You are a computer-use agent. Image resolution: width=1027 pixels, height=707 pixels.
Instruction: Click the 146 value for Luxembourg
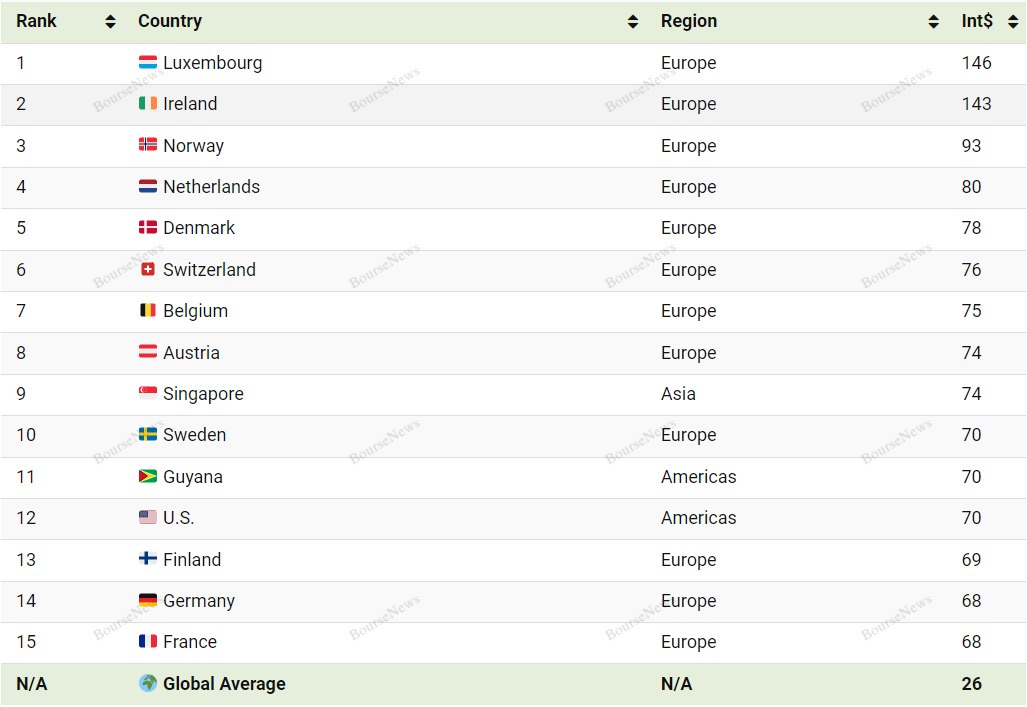click(977, 63)
